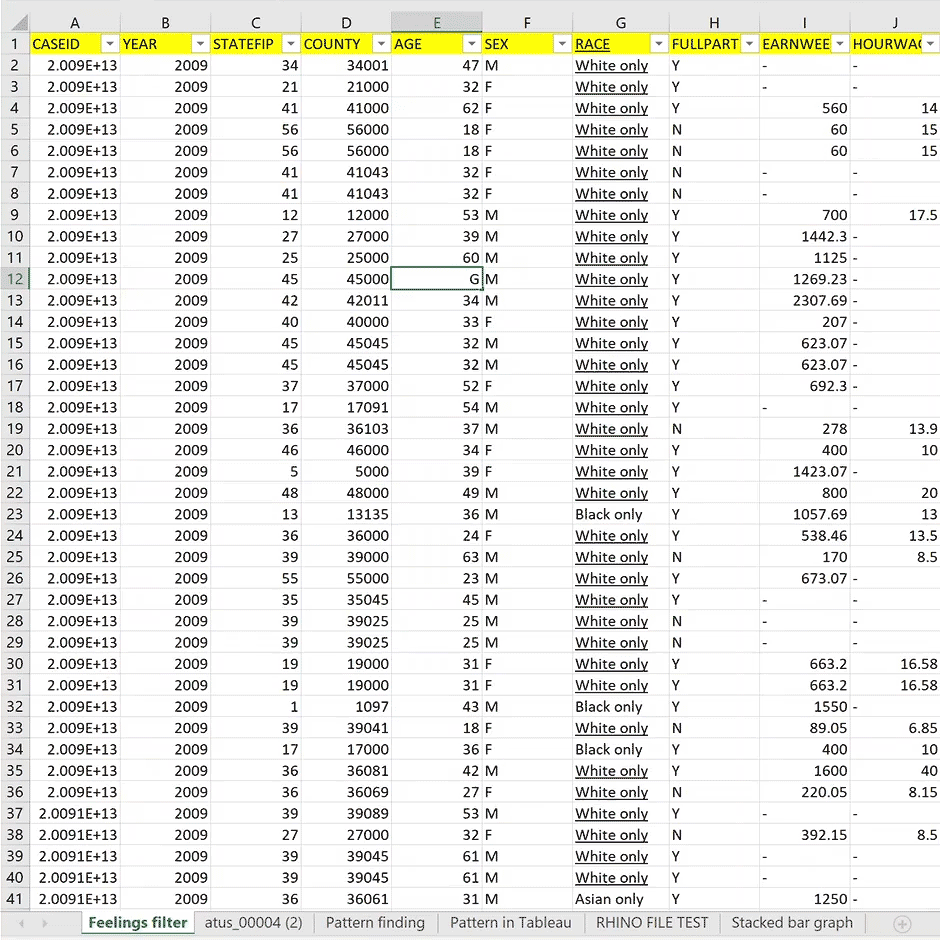Viewport: 940px width, 940px height.
Task: Open the FULLPART filter dropdown
Action: [x=749, y=44]
